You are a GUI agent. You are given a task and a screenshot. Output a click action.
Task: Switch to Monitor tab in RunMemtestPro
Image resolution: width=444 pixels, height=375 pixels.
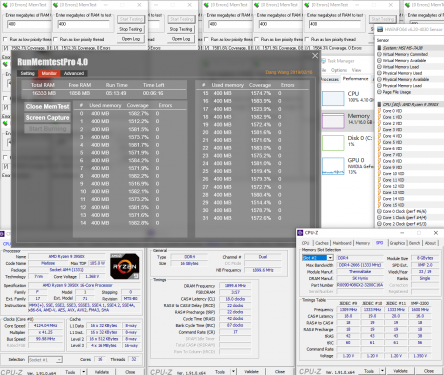tap(49, 73)
